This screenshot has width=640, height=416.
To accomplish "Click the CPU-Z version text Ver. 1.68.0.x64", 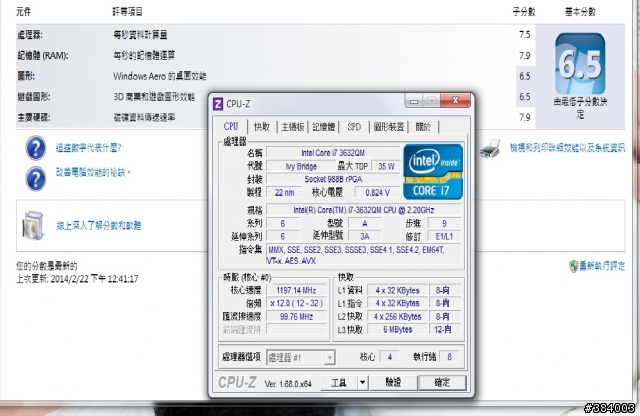I will click(288, 384).
